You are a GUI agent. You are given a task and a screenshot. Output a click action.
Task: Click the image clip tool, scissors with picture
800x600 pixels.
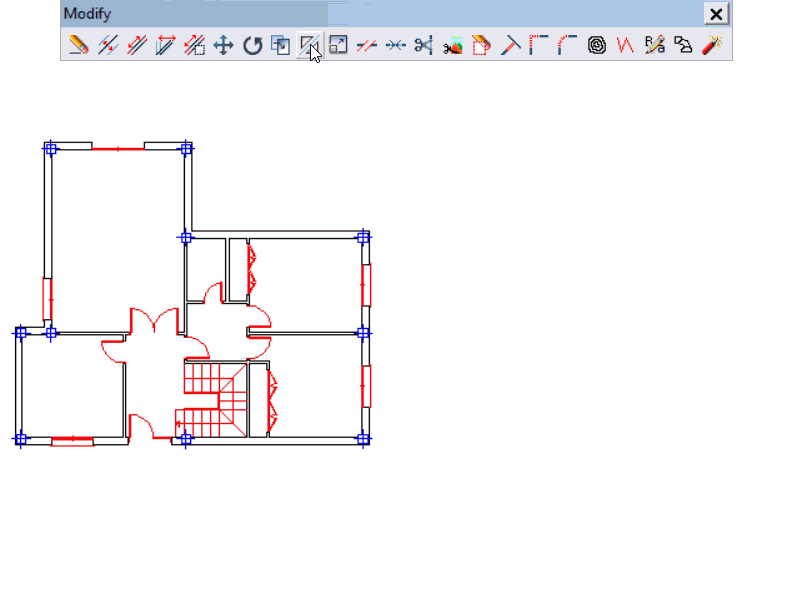coord(453,45)
